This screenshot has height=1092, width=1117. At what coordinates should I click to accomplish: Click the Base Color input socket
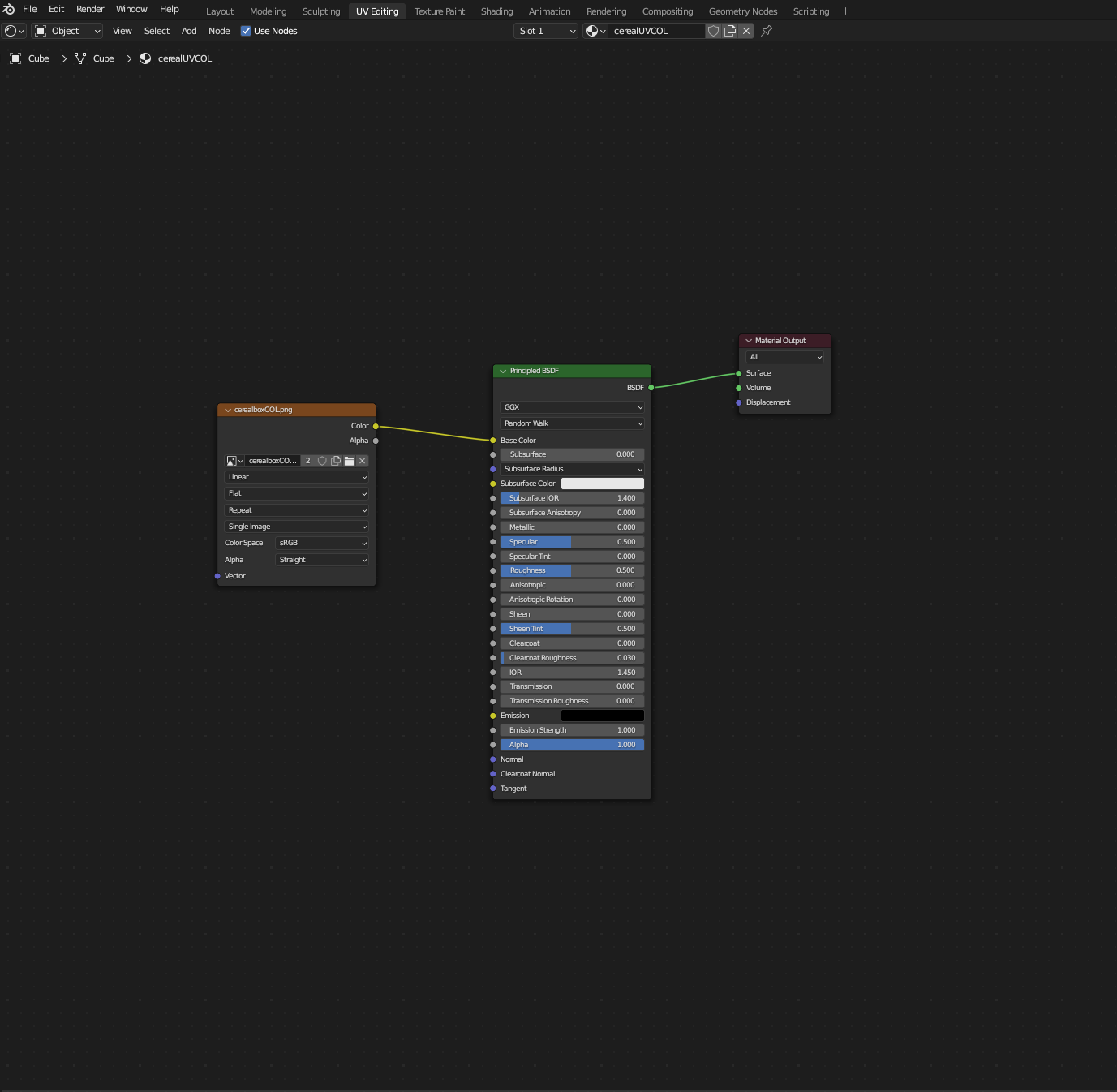coord(492,441)
